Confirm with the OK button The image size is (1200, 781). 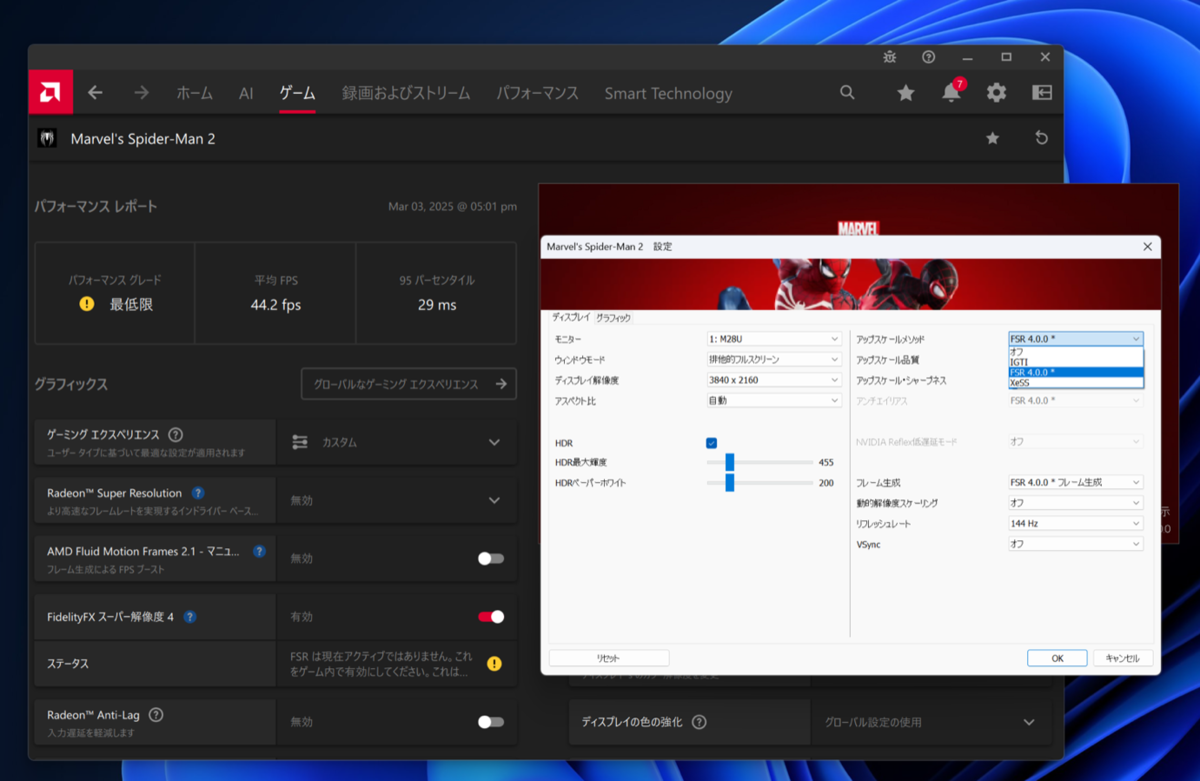pyautogui.click(x=1057, y=658)
